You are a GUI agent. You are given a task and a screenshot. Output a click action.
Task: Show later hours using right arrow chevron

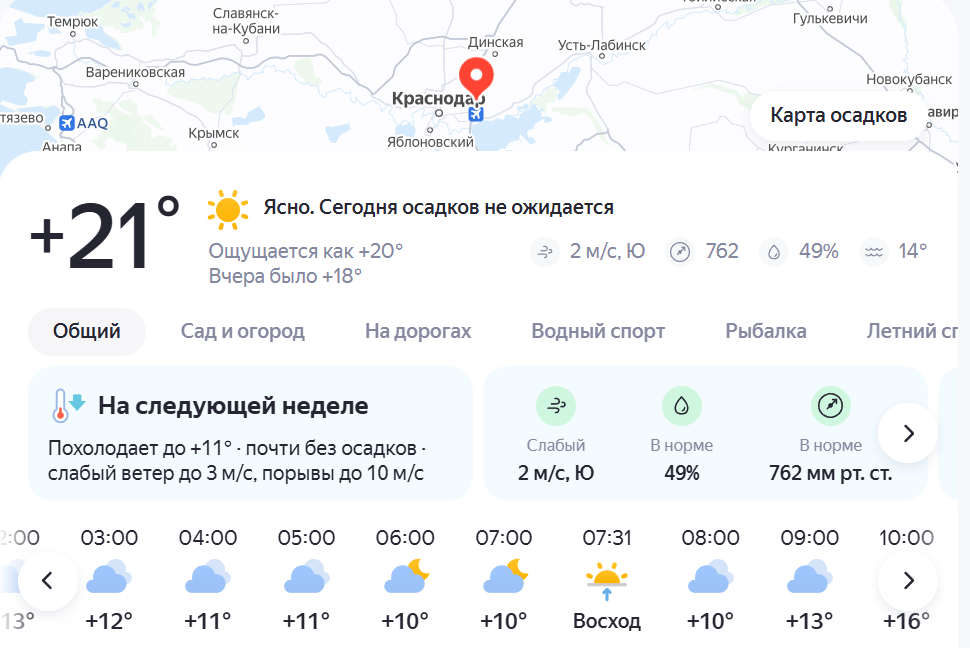pyautogui.click(x=908, y=580)
